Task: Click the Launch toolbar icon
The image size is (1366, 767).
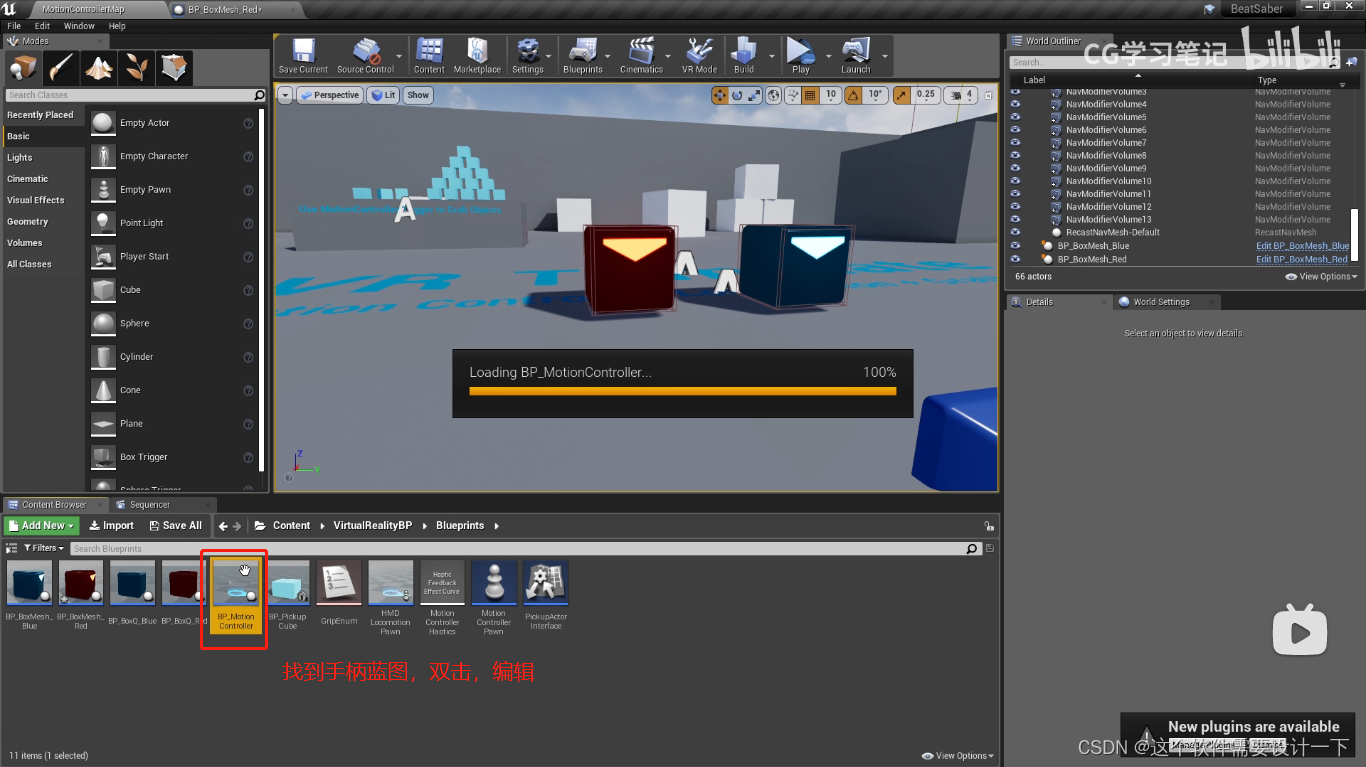Action: [856, 55]
